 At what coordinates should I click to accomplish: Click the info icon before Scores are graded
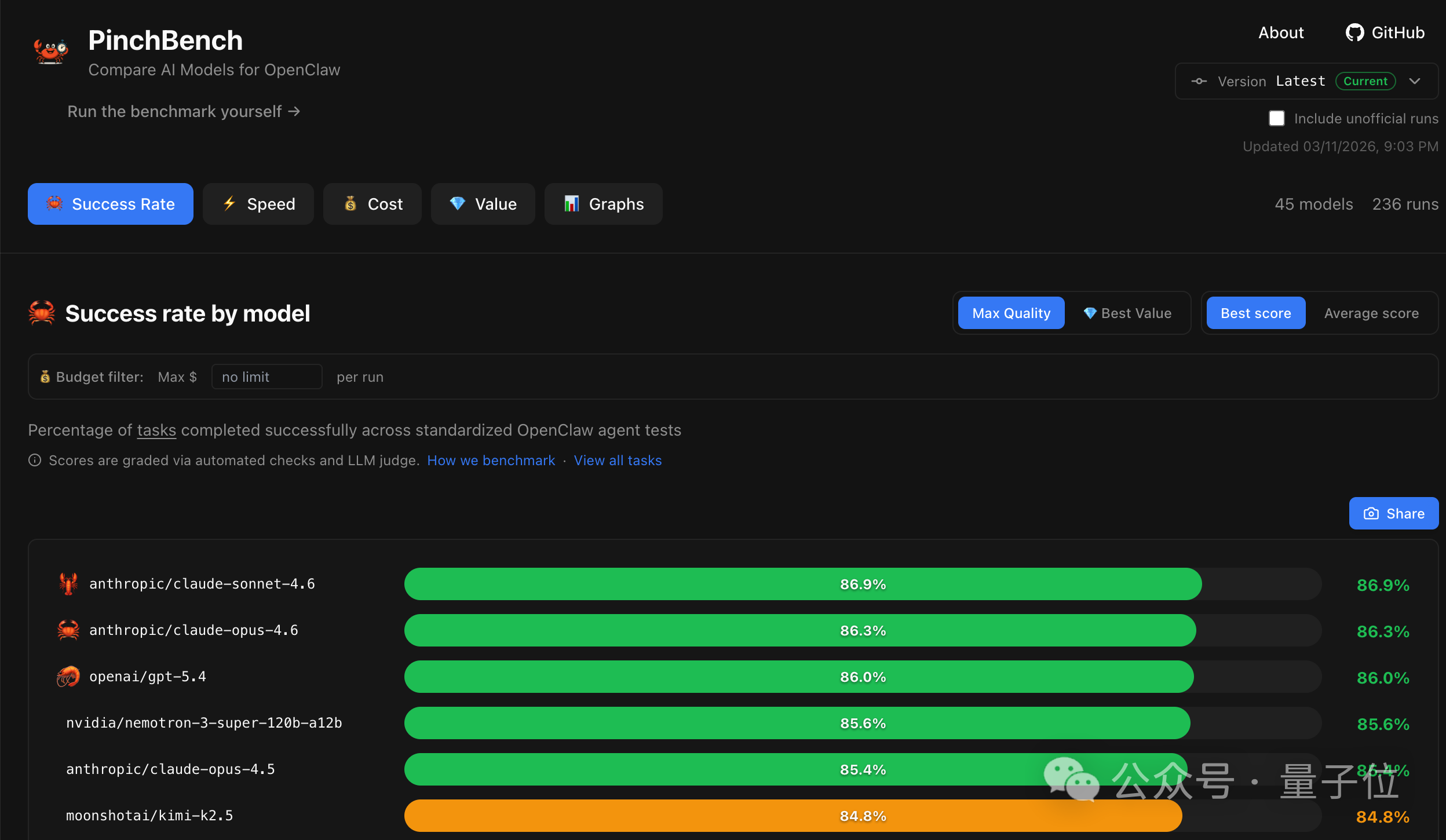[x=35, y=460]
